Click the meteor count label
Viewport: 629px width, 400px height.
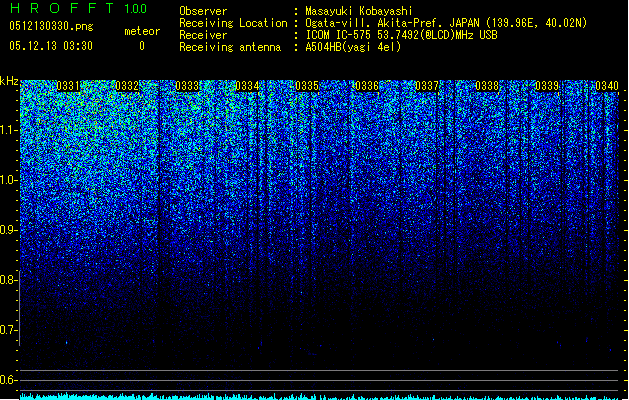(x=142, y=31)
